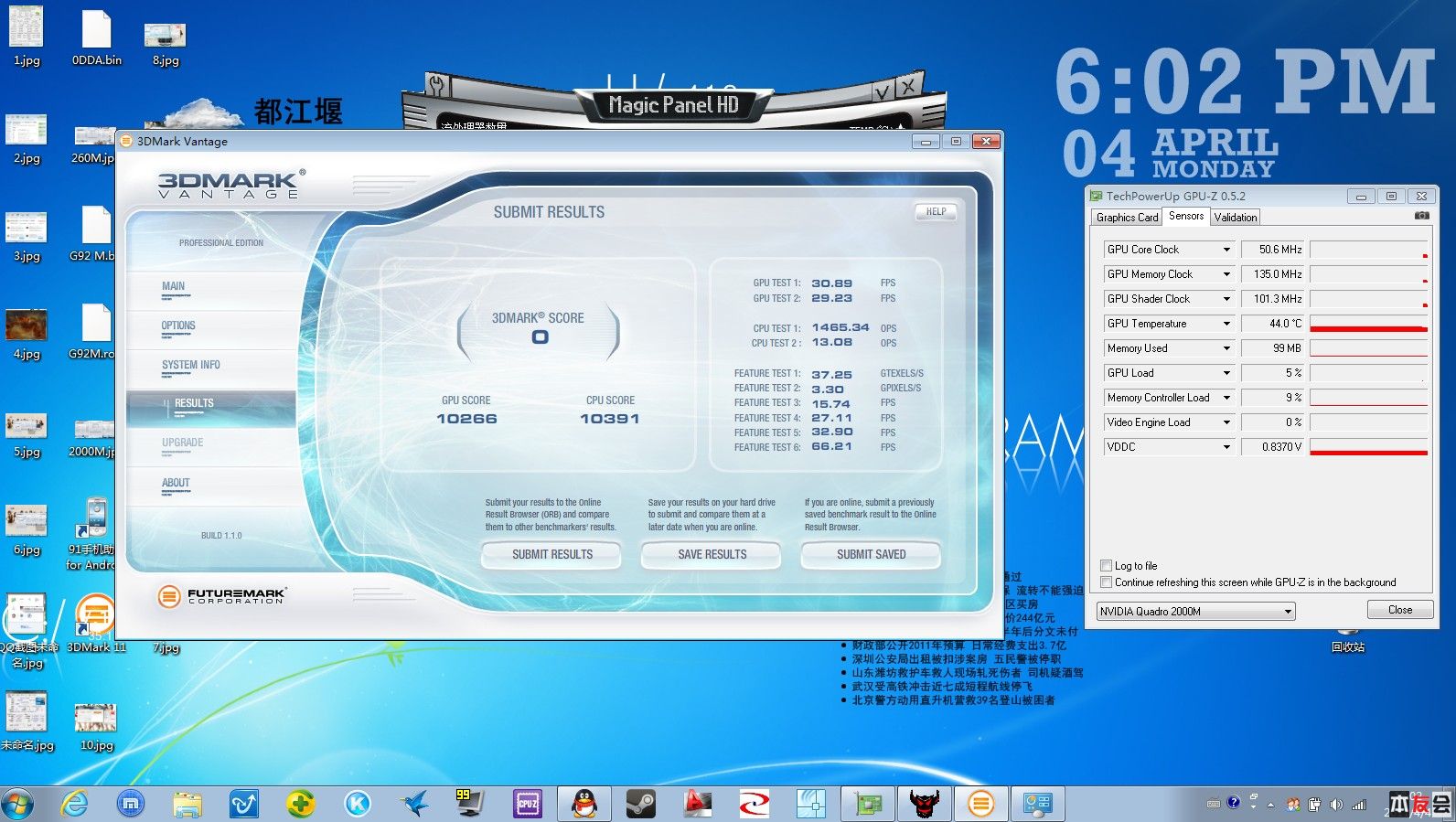Click the SUBMIT SAVED button
Screen dimensions: 1456x822
click(x=871, y=555)
